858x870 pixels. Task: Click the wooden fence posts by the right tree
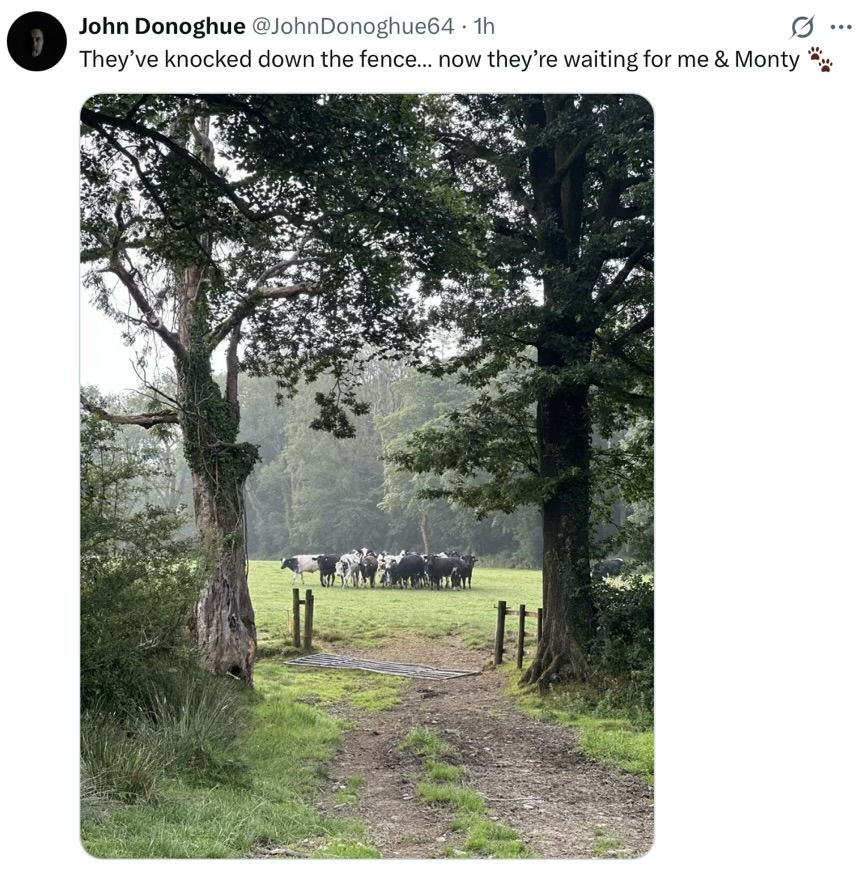[x=517, y=634]
